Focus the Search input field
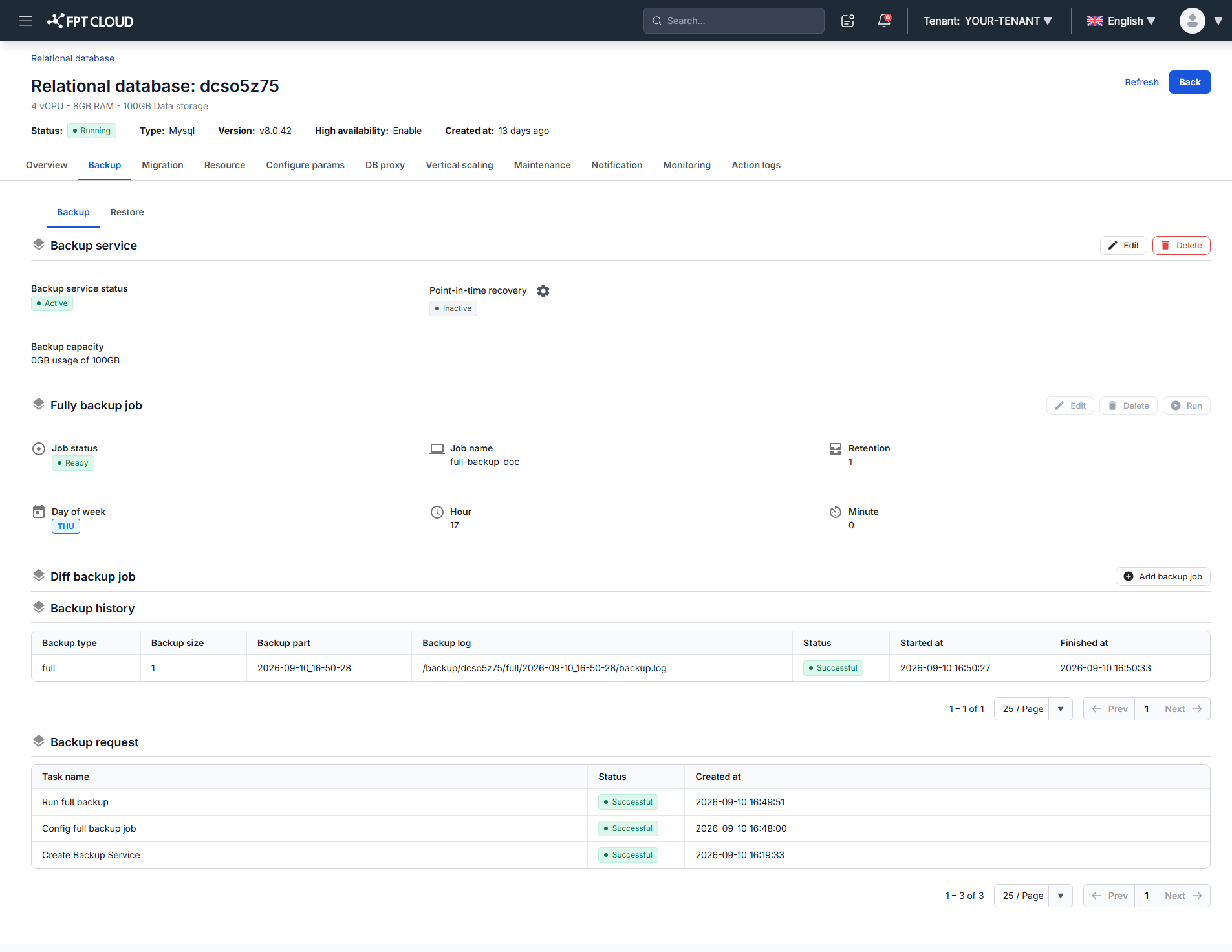 click(733, 21)
